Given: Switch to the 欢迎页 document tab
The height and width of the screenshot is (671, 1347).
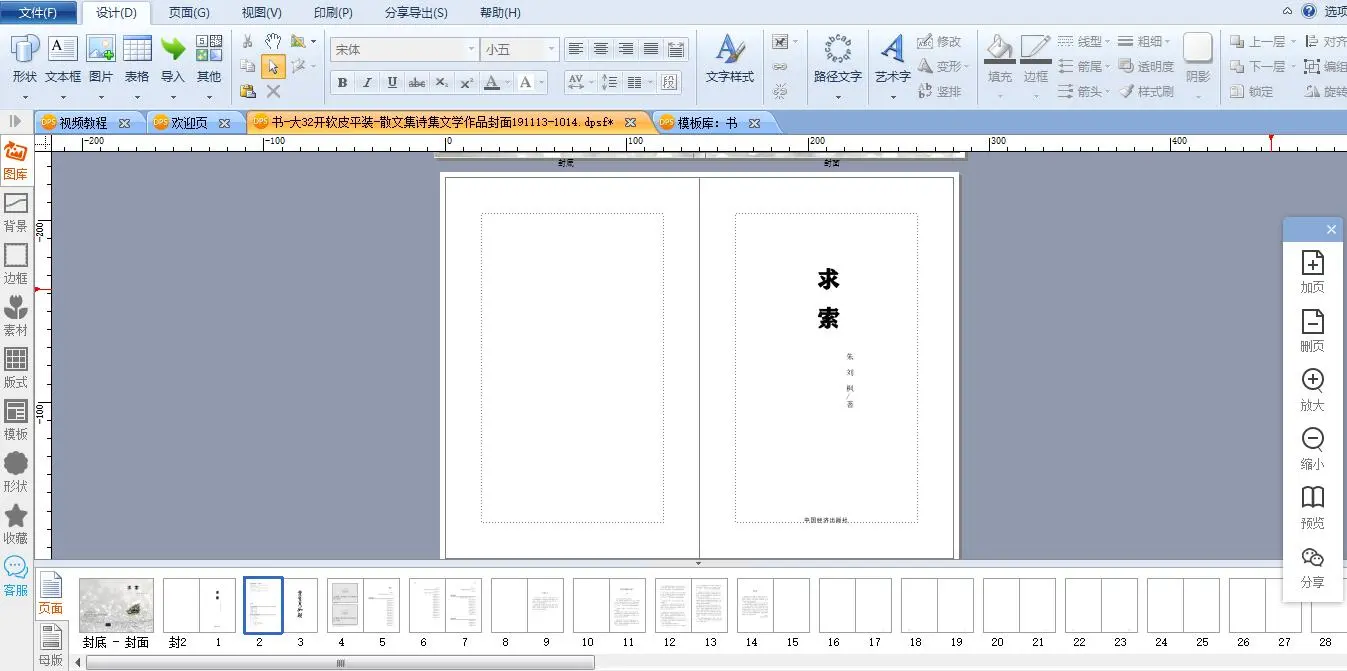Looking at the screenshot, I should coord(189,123).
